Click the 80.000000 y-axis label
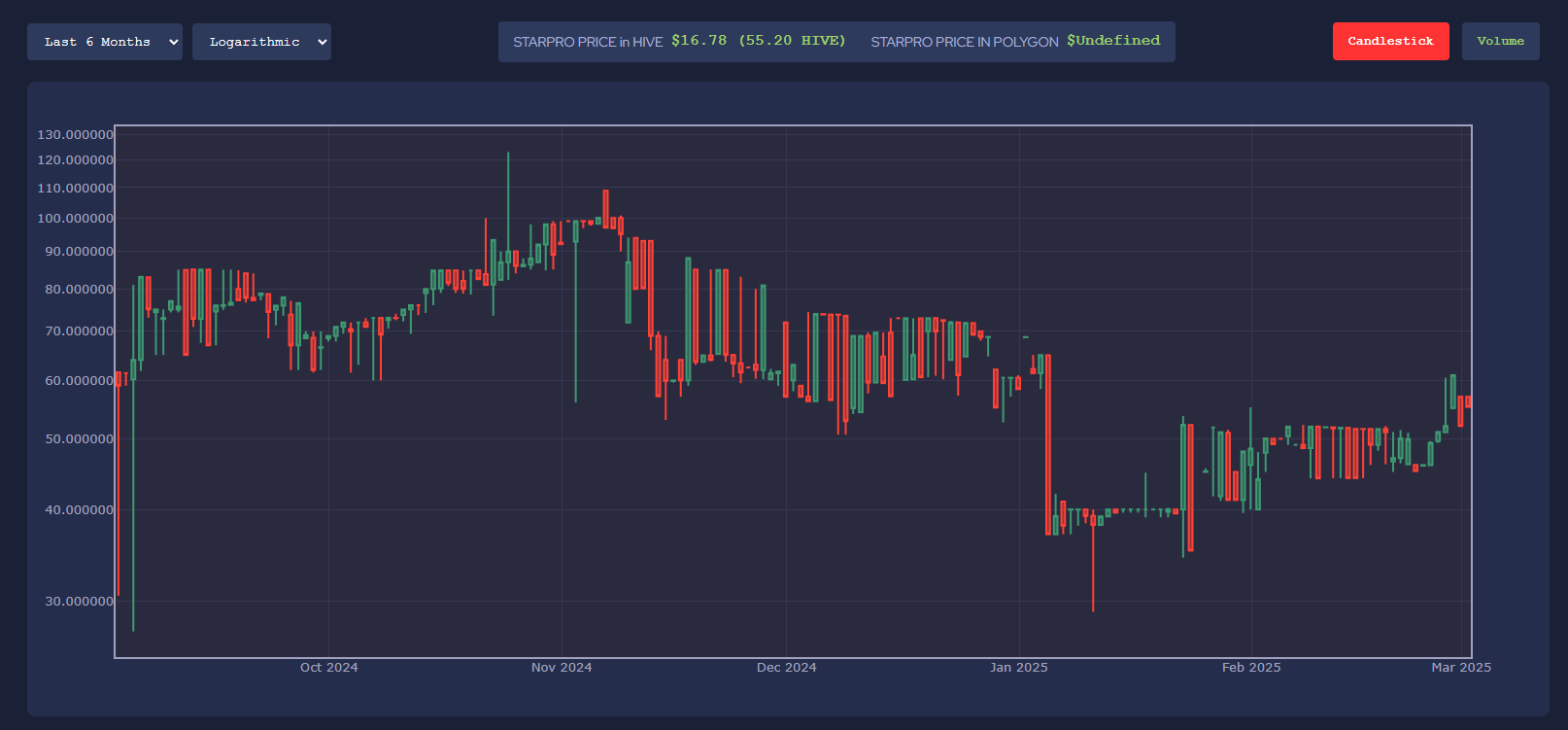Image resolution: width=1568 pixels, height=730 pixels. [x=79, y=289]
